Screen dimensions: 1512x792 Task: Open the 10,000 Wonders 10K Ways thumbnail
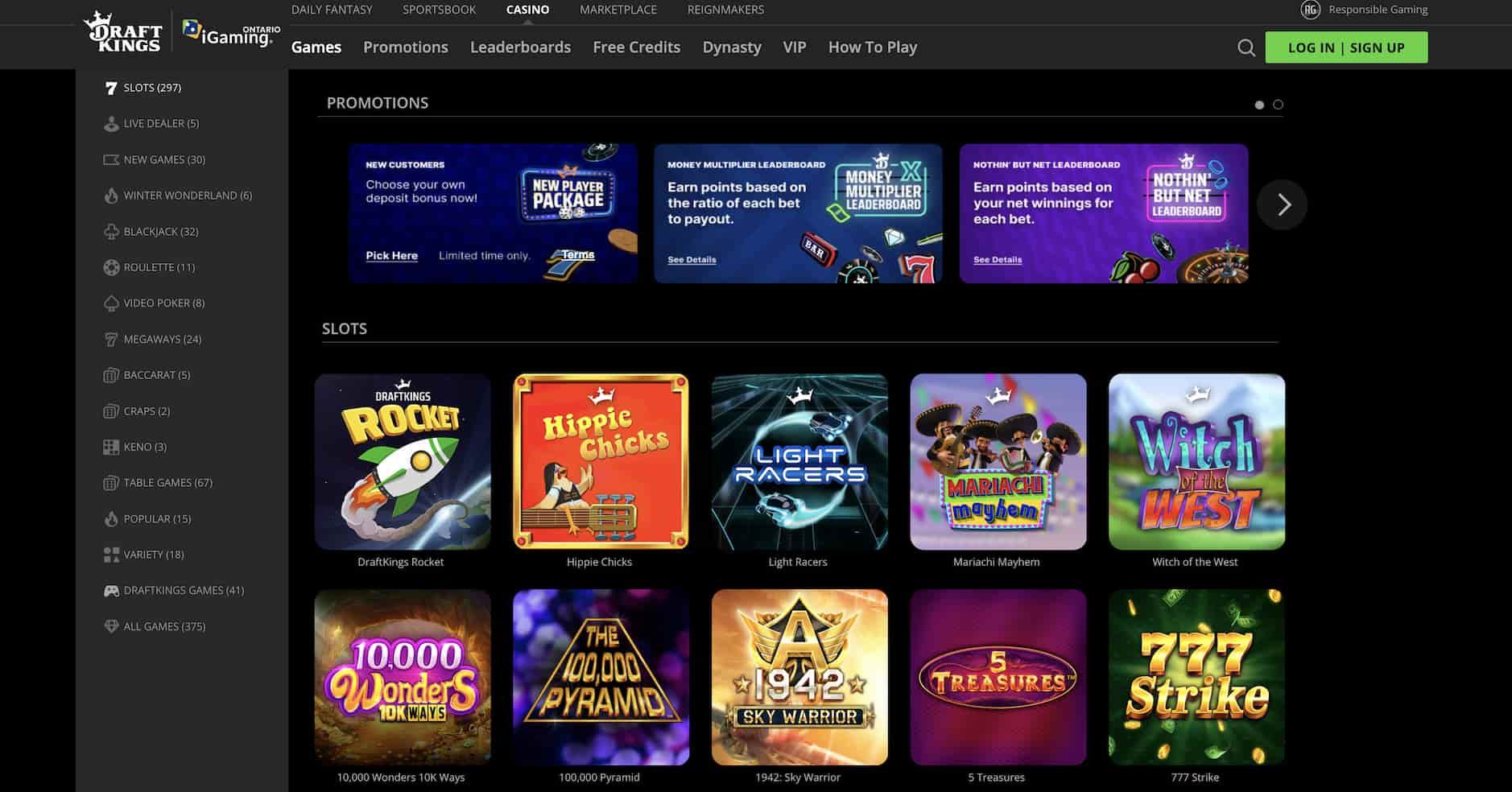(403, 678)
